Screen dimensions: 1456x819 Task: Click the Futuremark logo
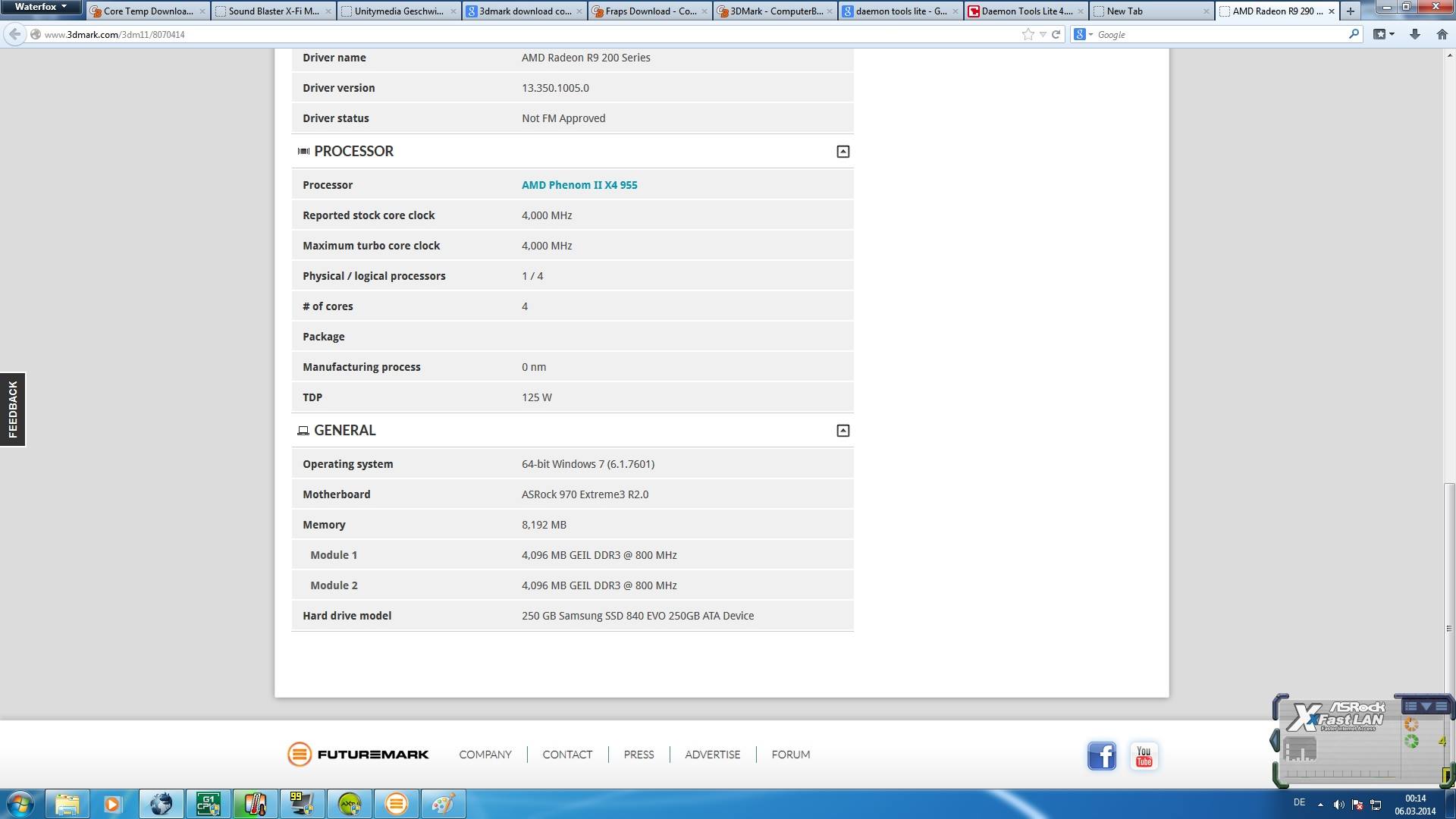click(358, 754)
